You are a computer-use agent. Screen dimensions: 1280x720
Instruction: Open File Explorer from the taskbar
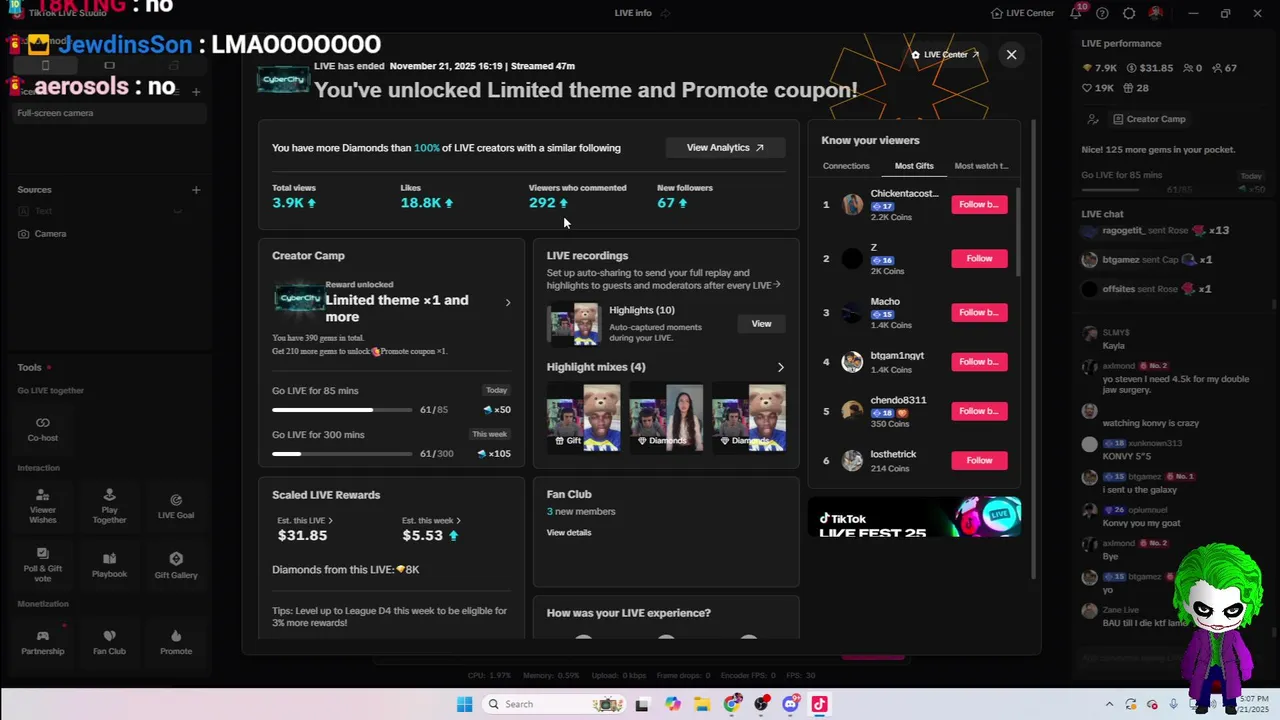pyautogui.click(x=702, y=704)
